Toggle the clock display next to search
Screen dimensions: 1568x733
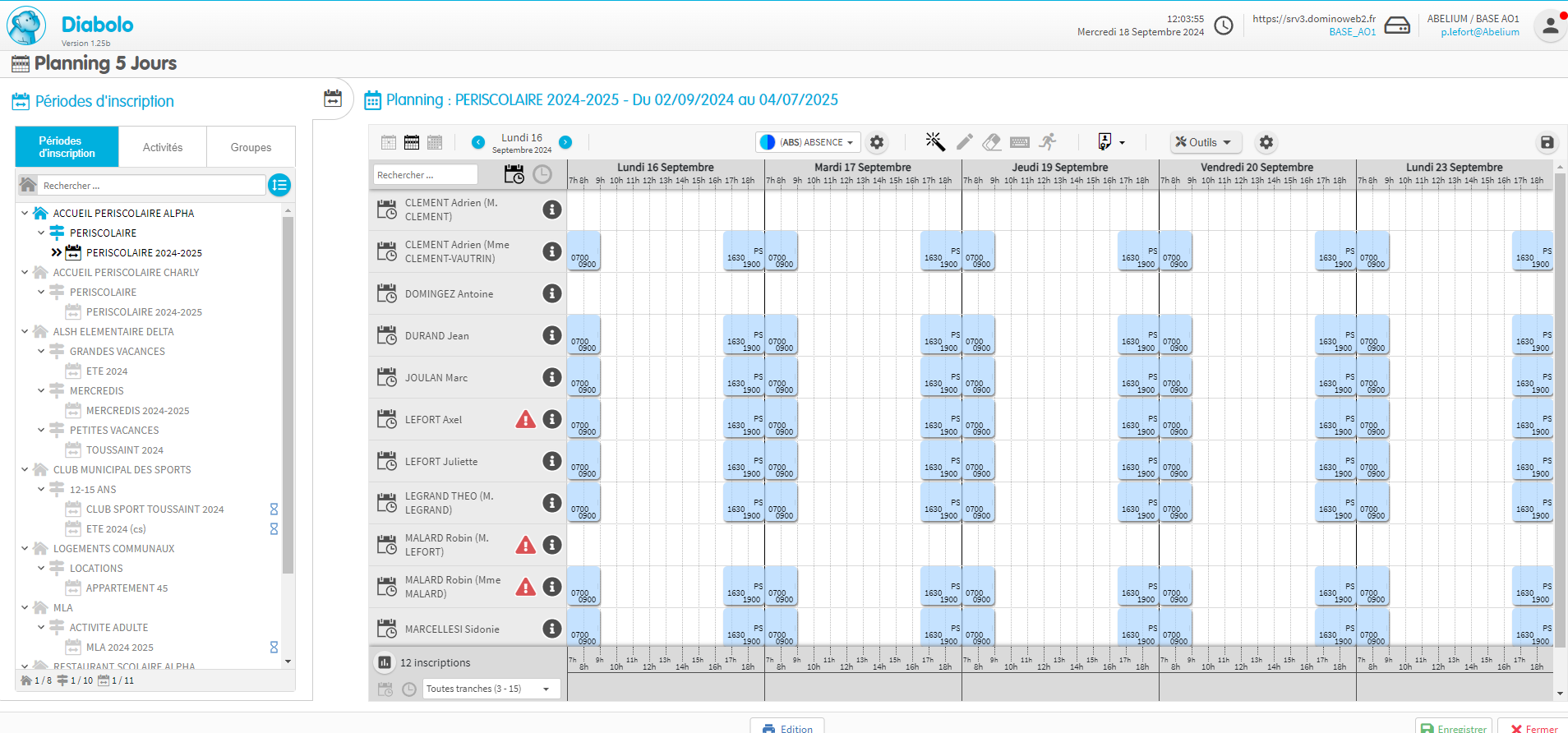coord(542,174)
